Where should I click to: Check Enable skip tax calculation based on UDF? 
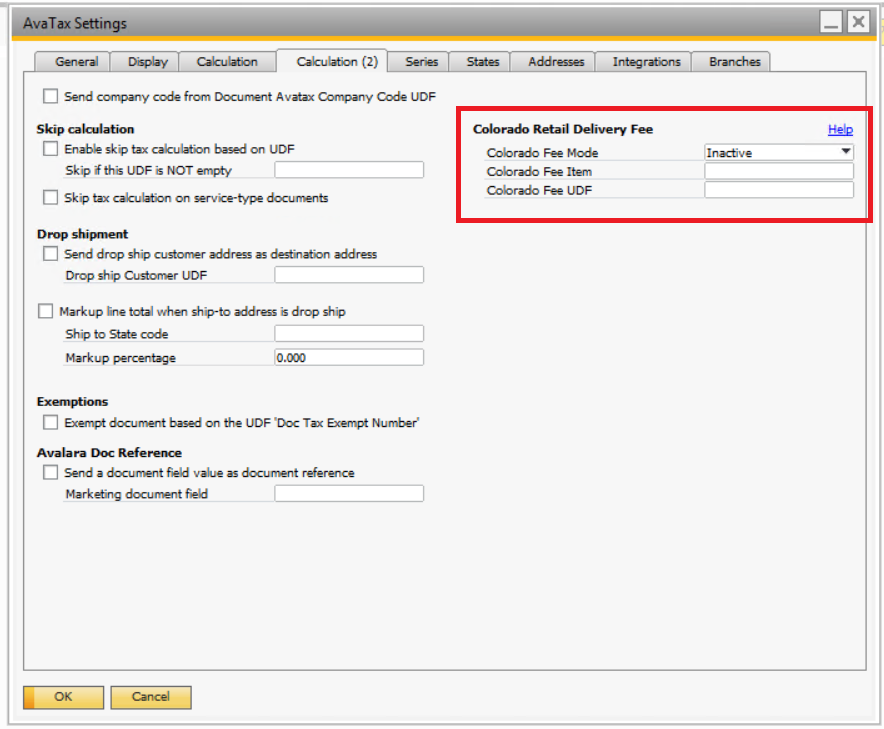tap(50, 149)
